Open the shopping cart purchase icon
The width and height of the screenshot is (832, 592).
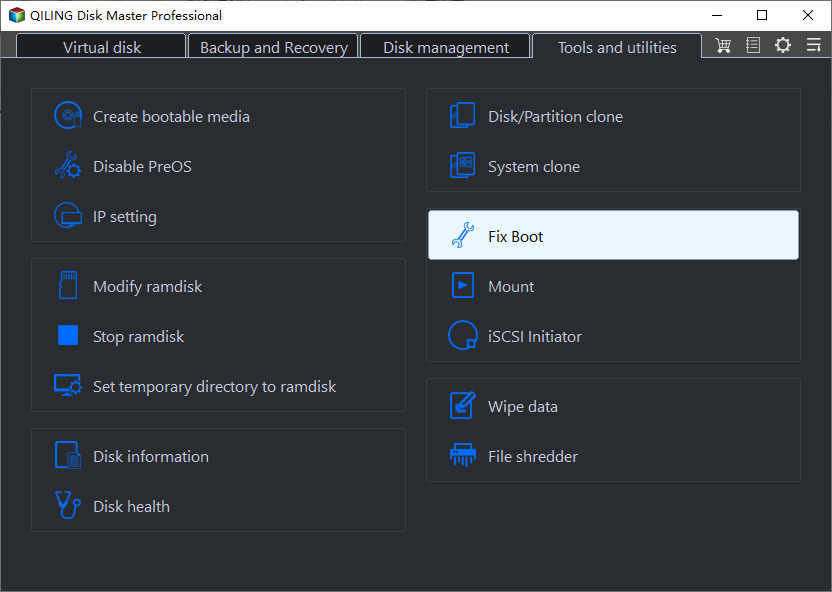[723, 46]
